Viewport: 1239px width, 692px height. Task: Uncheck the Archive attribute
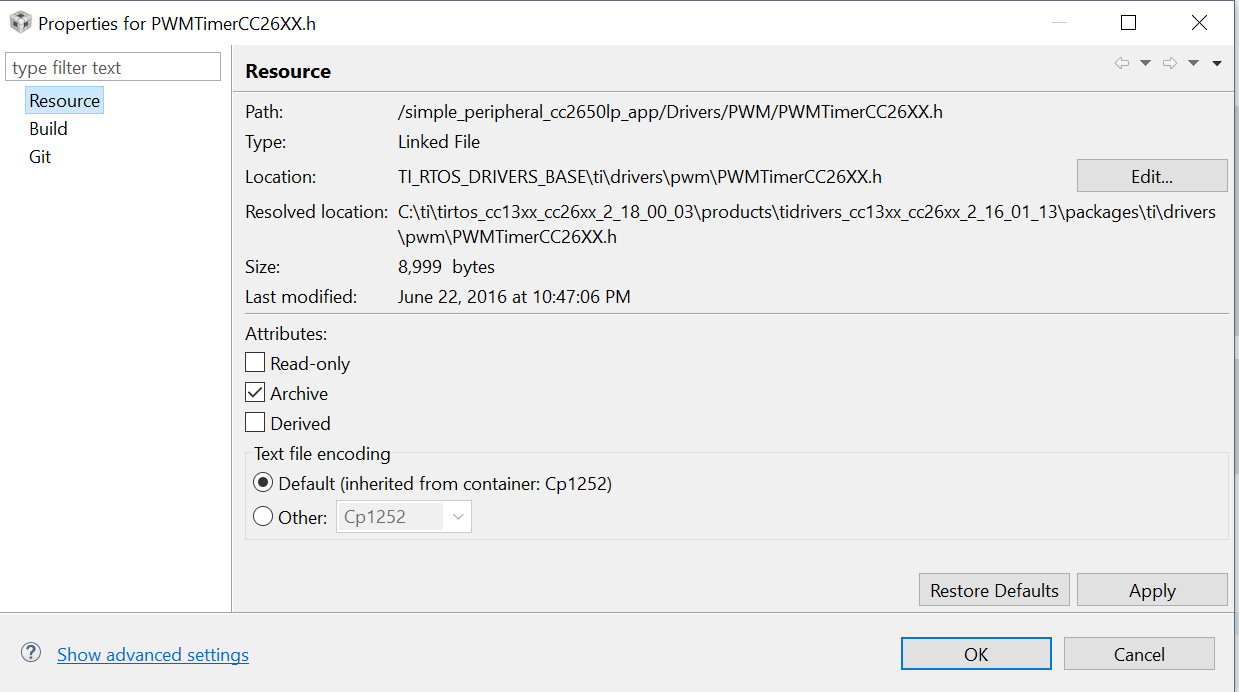pyautogui.click(x=256, y=393)
